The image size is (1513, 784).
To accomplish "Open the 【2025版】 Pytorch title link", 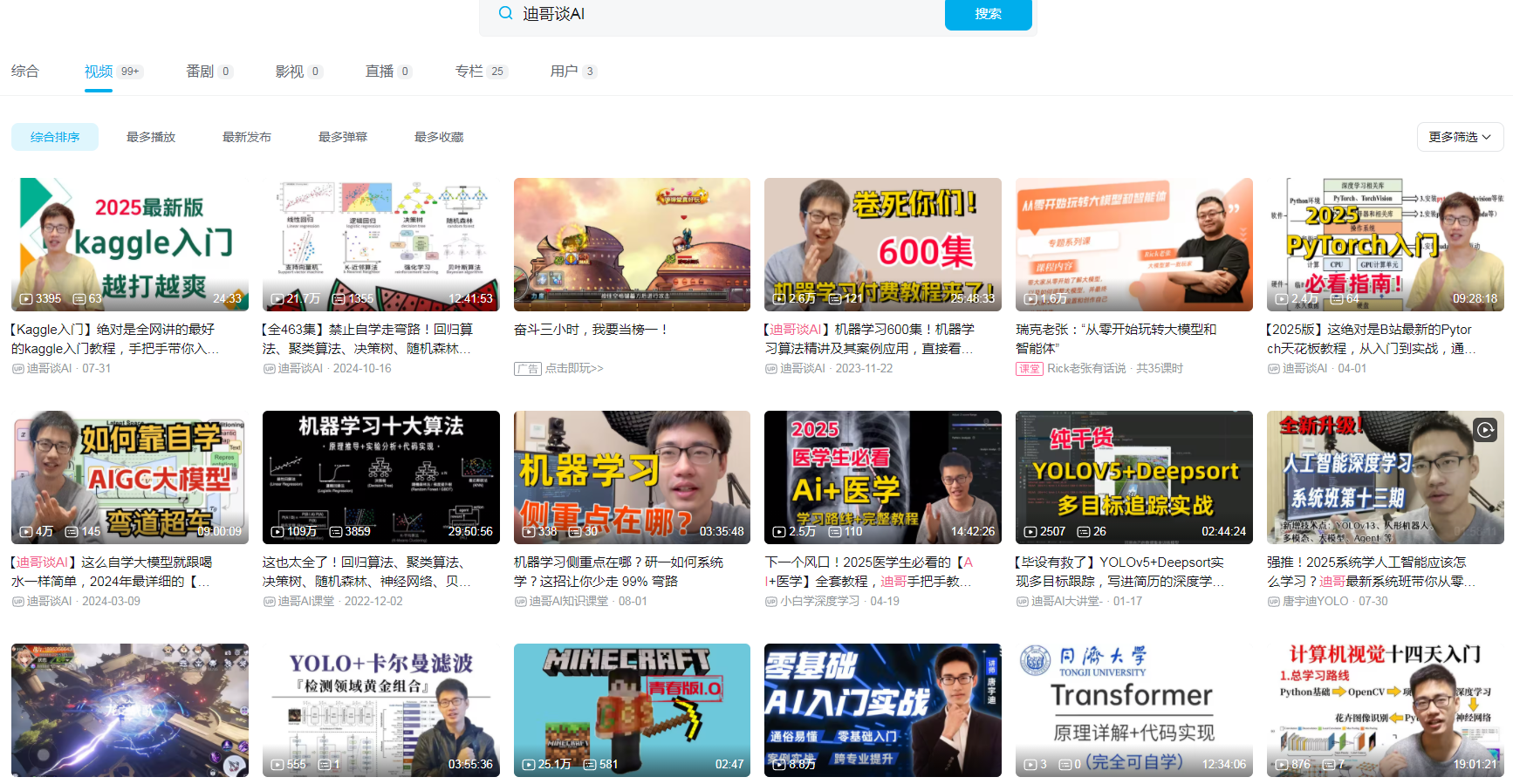I will [1372, 339].
